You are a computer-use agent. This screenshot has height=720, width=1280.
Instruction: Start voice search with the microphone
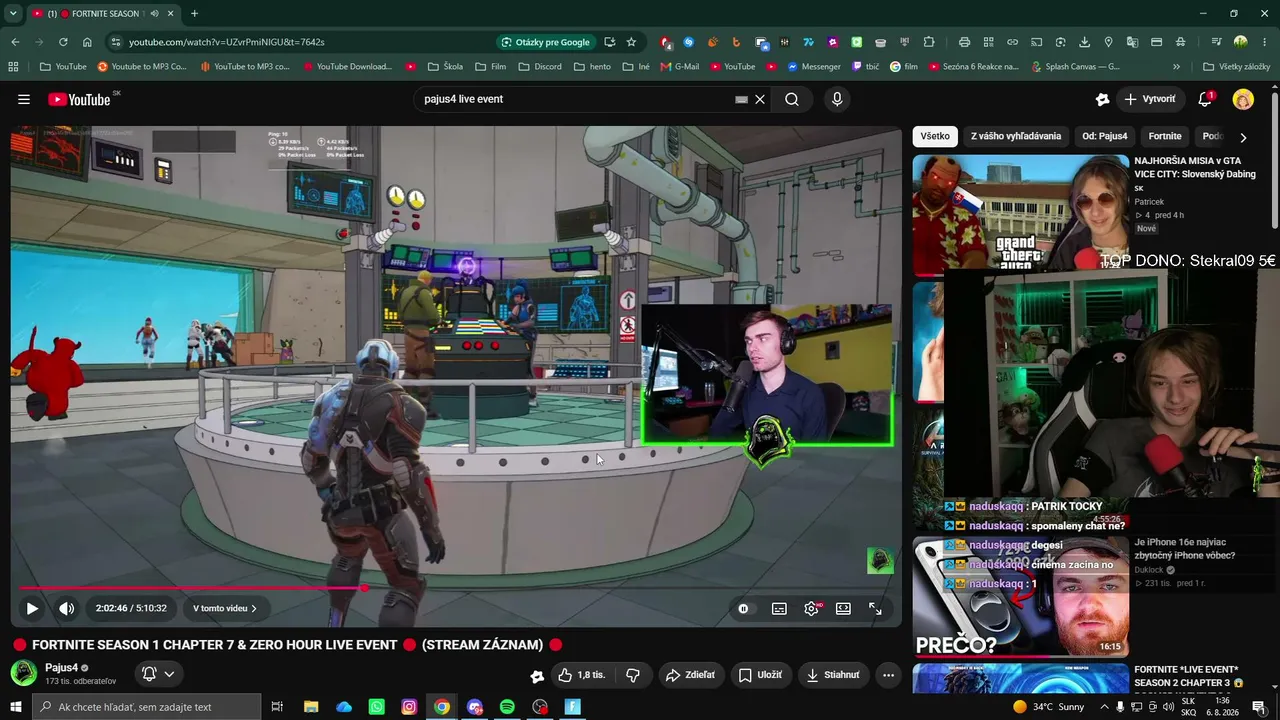coord(837,99)
